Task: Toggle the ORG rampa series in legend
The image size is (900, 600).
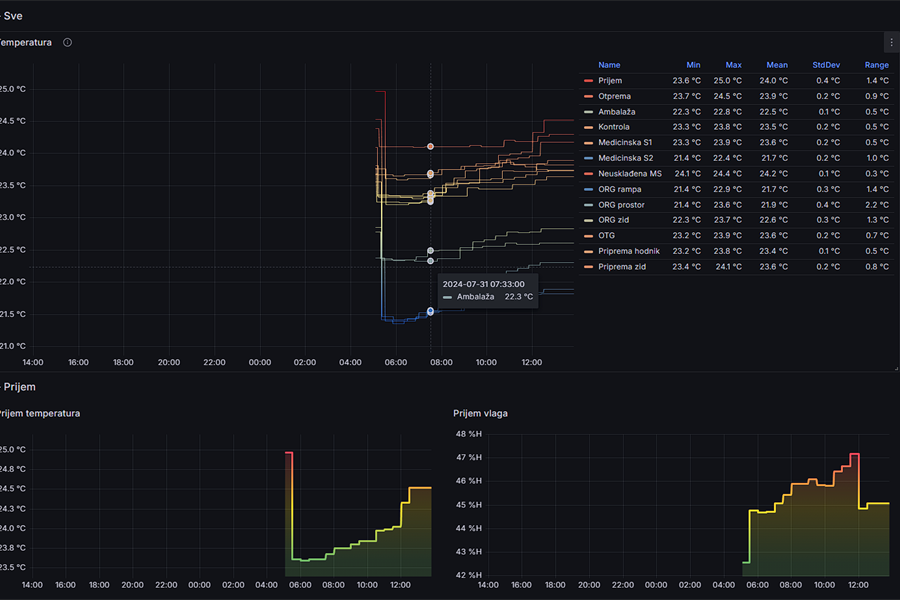Action: click(619, 189)
